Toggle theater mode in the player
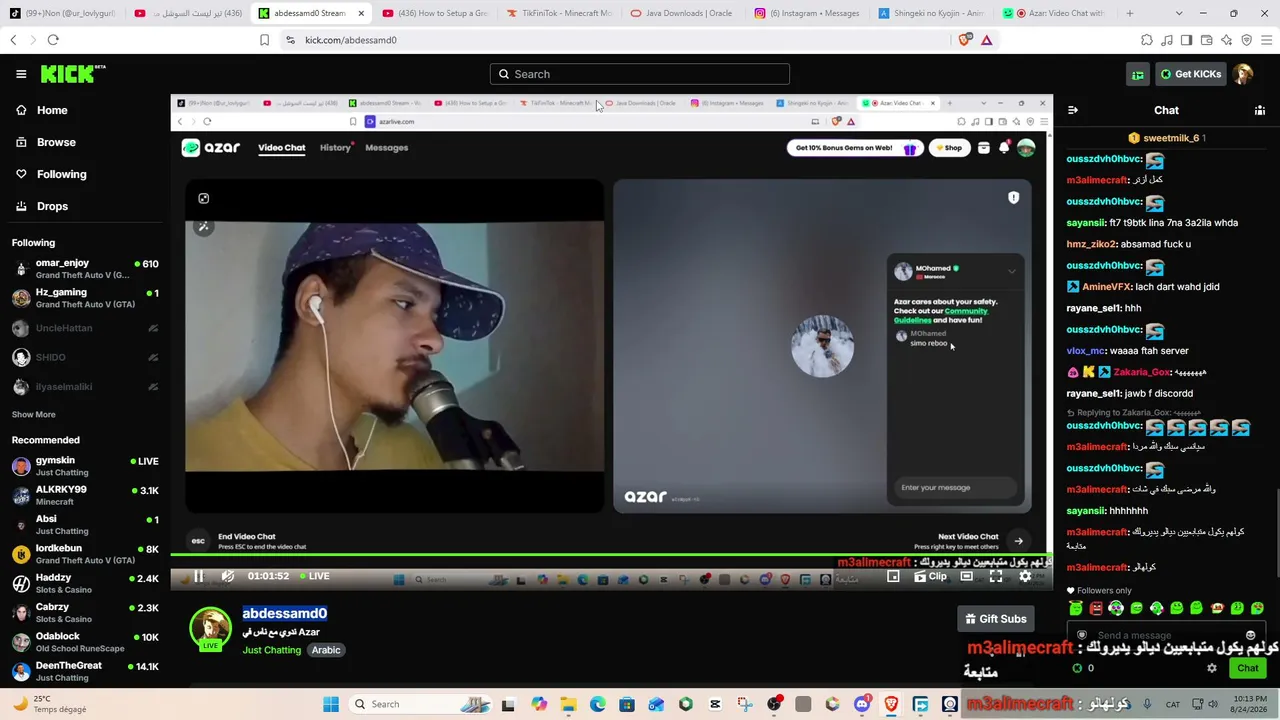1280x720 pixels. (x=967, y=576)
